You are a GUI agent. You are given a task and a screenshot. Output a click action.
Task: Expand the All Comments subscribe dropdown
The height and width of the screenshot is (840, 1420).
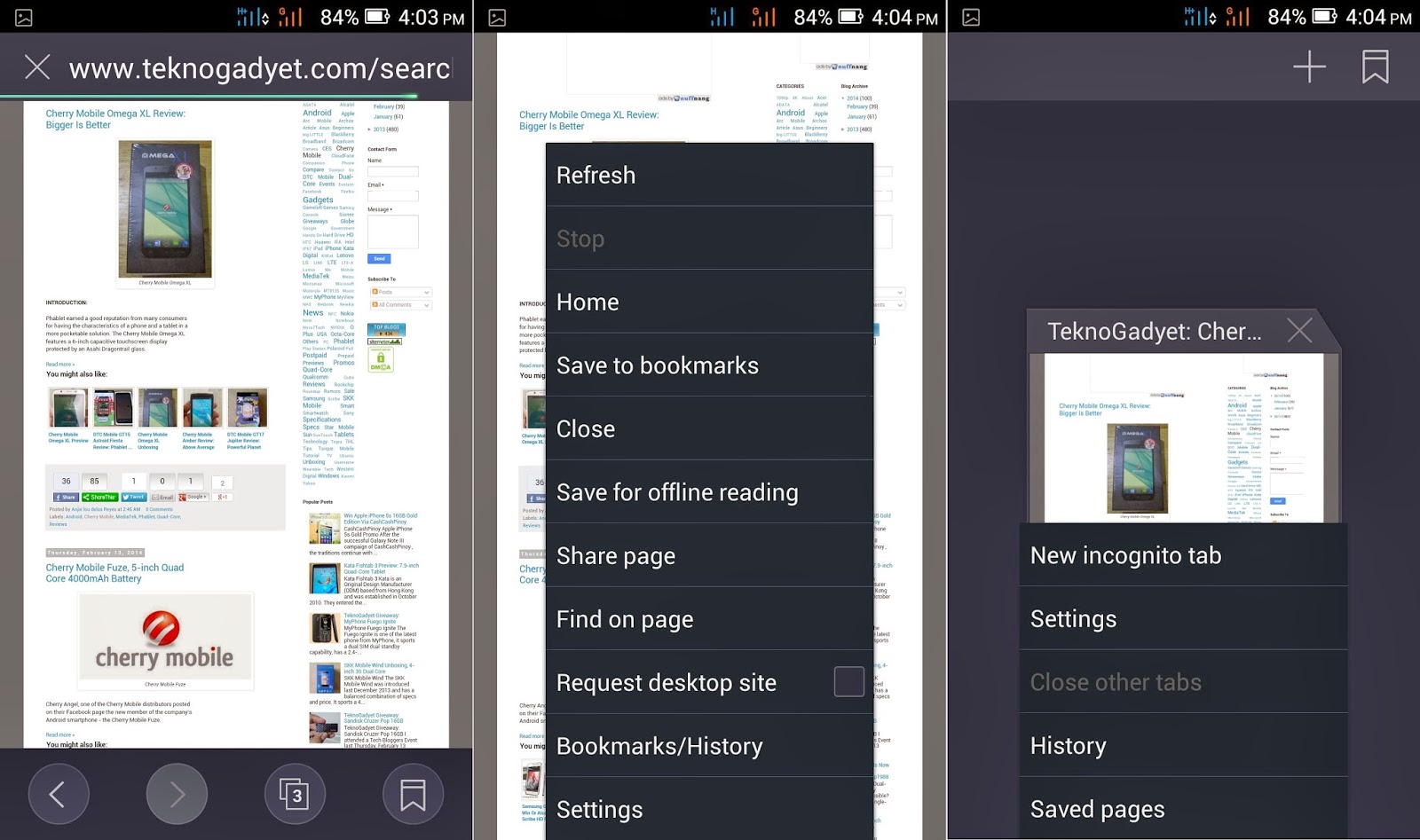click(x=400, y=305)
